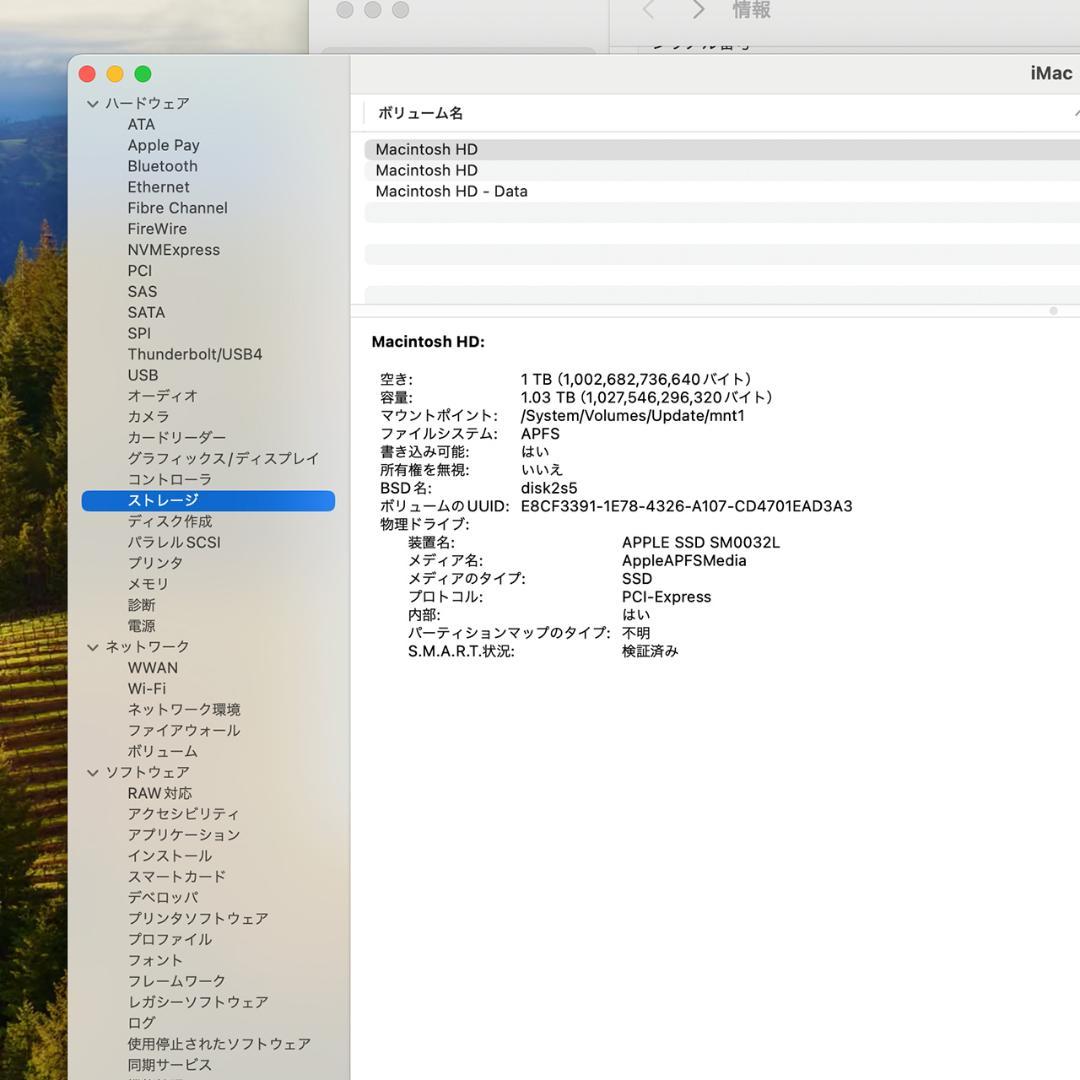This screenshot has height=1080, width=1080.
Task: Open the Bluetooth hardware category
Action: pyautogui.click(x=162, y=166)
